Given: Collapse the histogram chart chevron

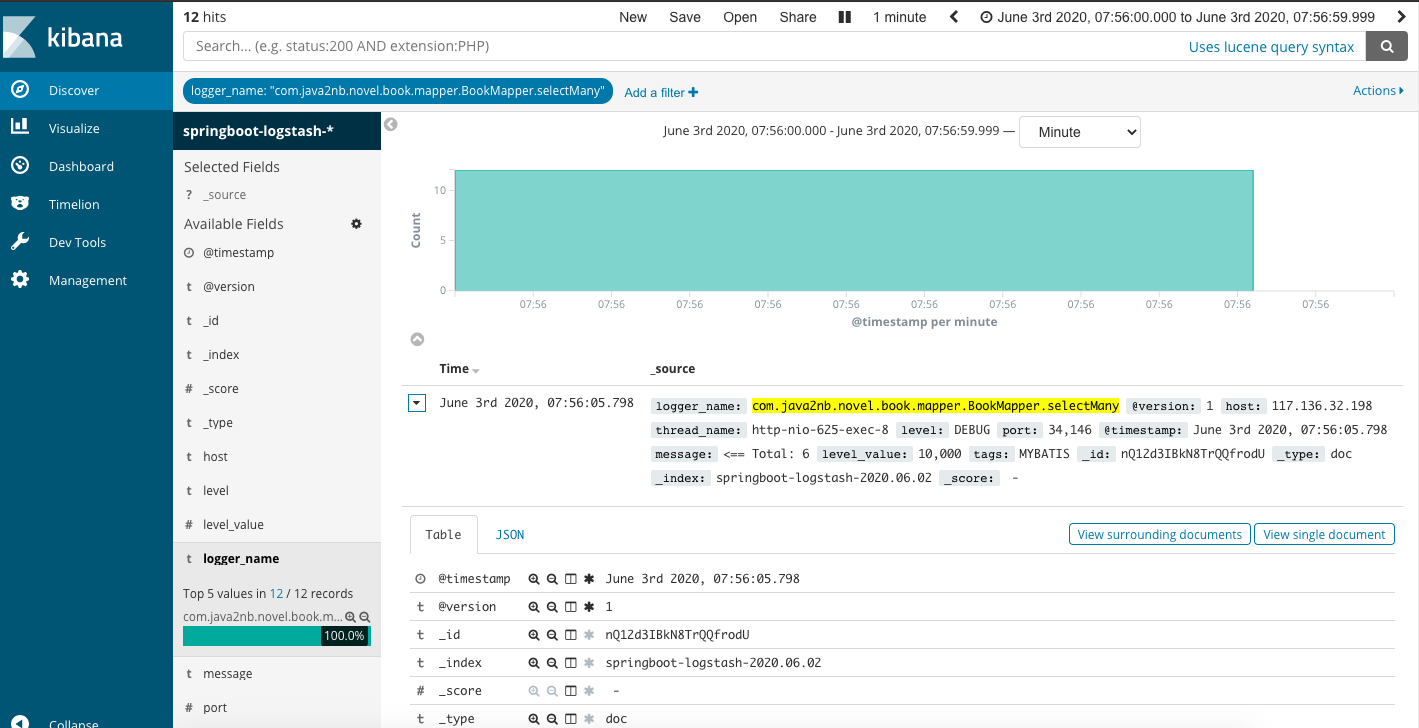Looking at the screenshot, I should [418, 340].
